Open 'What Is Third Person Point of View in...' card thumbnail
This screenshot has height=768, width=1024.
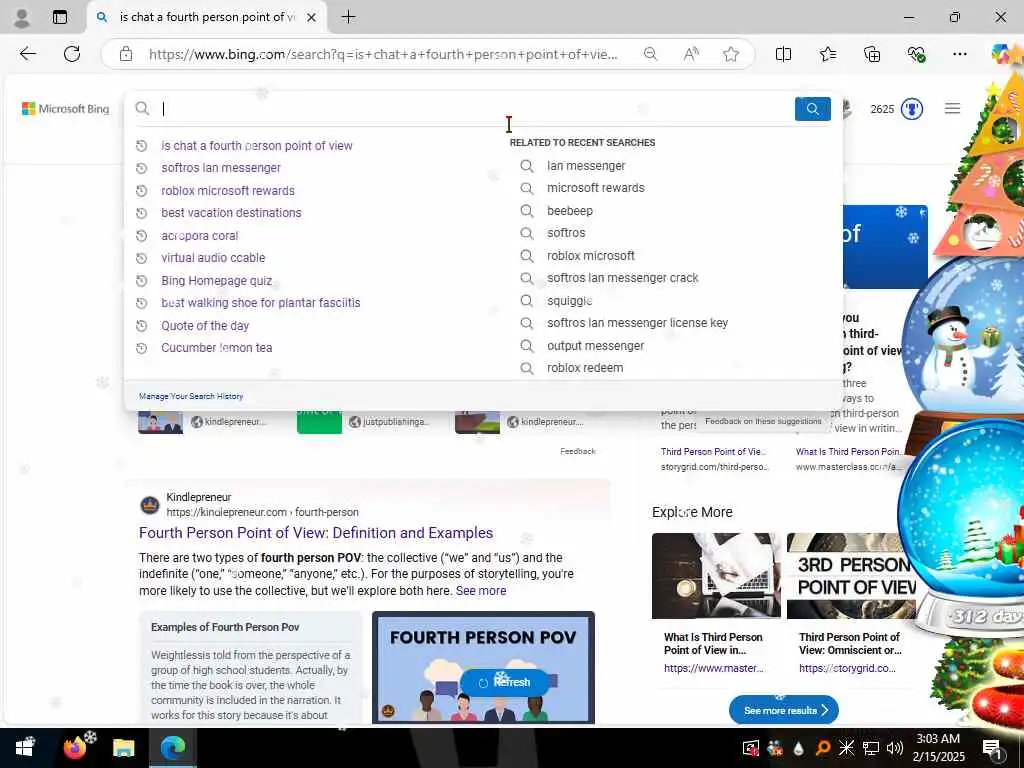pos(716,576)
